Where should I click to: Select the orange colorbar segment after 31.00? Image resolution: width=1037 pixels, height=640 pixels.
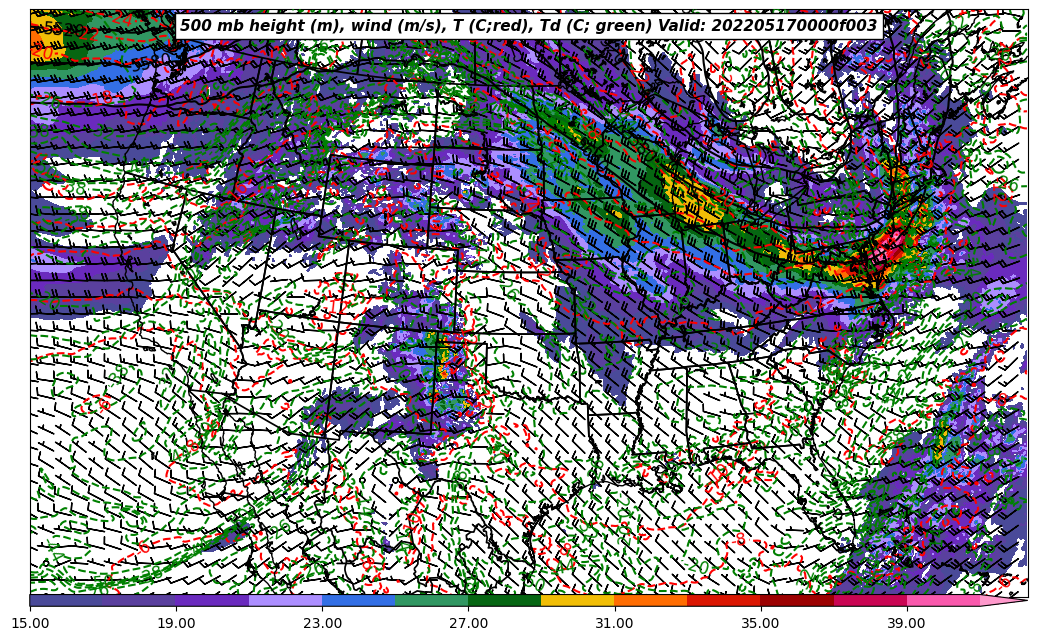click(x=651, y=600)
